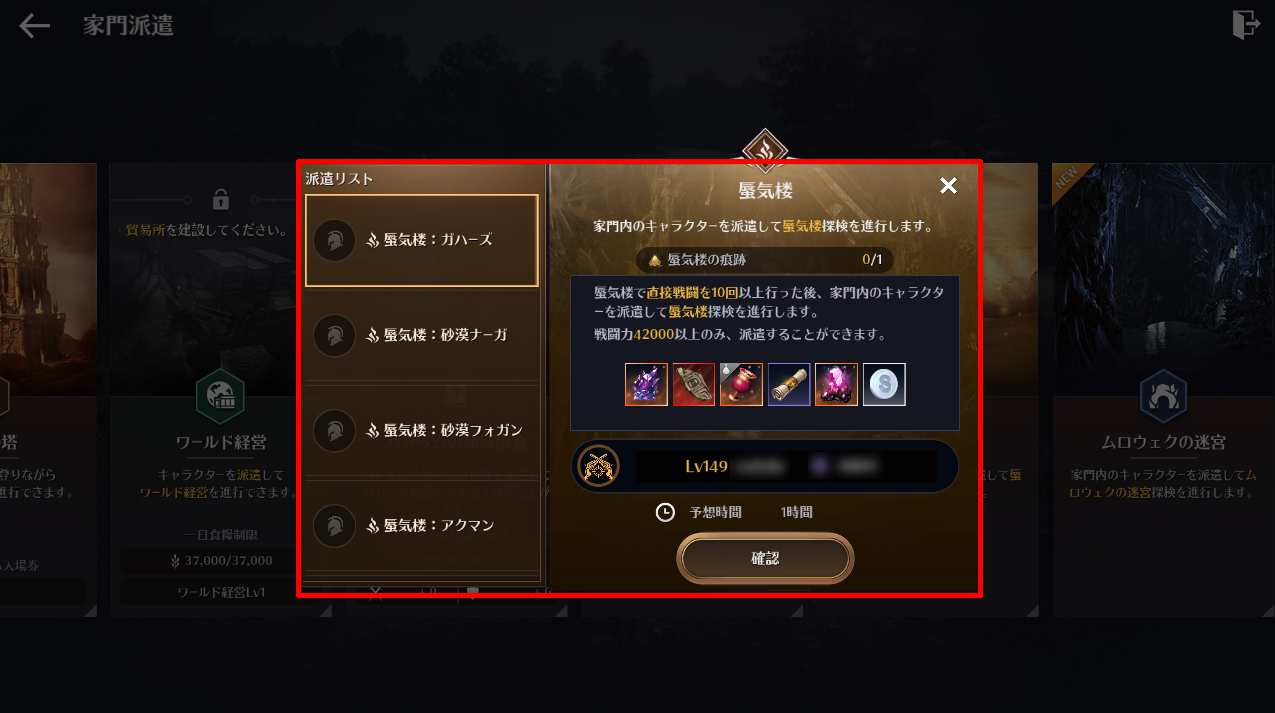Choose 蜃気楼：ガハーズ from dispatch list

422,240
